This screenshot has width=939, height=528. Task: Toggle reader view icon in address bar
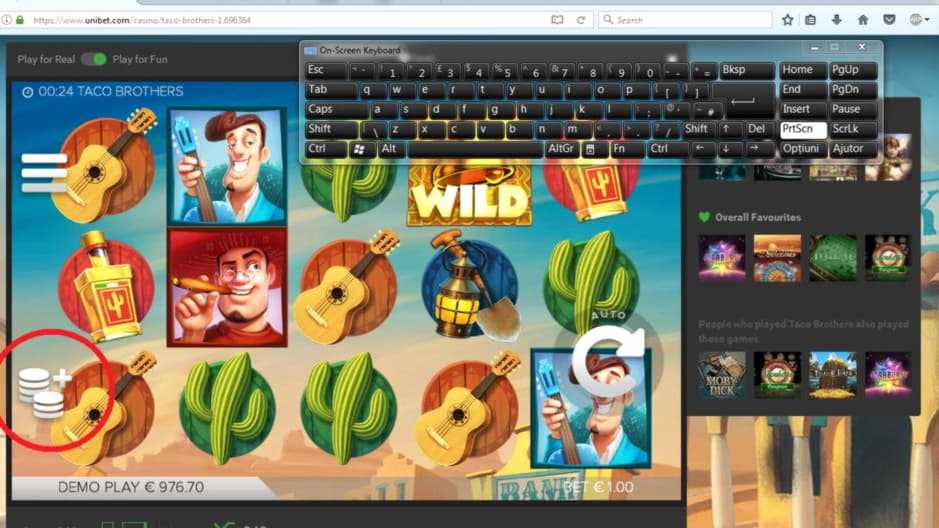[x=557, y=20]
